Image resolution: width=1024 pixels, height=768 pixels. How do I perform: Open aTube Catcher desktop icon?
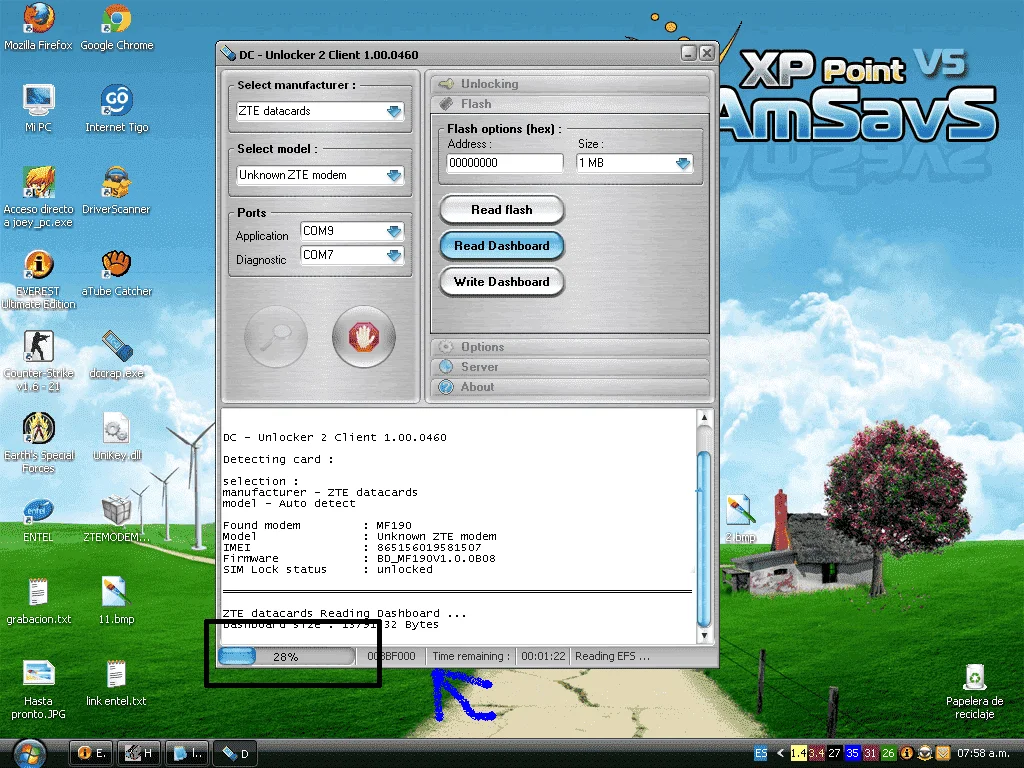(116, 273)
